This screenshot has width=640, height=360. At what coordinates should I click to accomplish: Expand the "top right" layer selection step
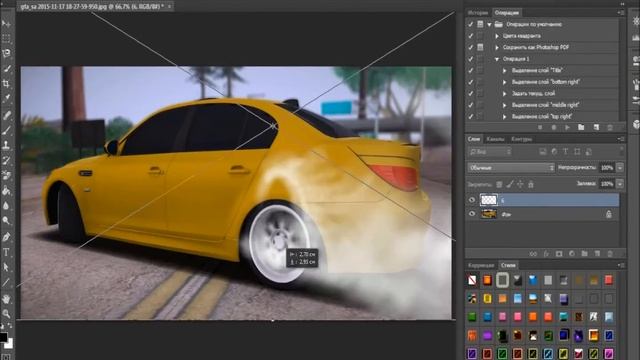coord(505,117)
